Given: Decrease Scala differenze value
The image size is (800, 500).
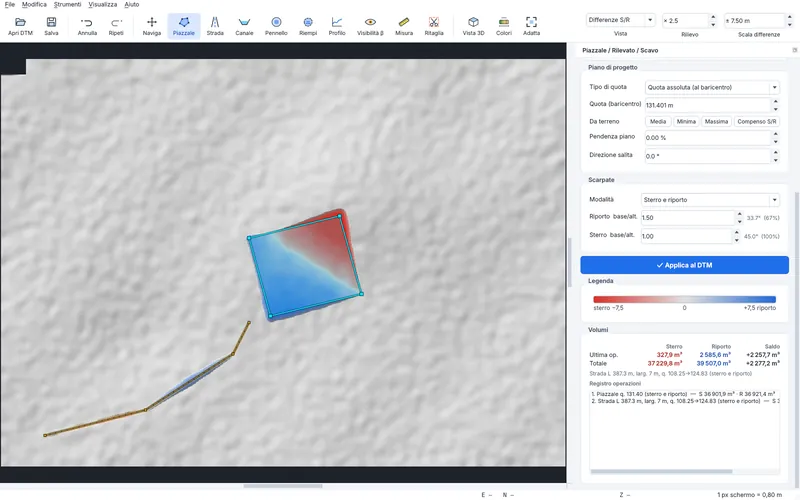Looking at the screenshot, I should tap(789, 24).
